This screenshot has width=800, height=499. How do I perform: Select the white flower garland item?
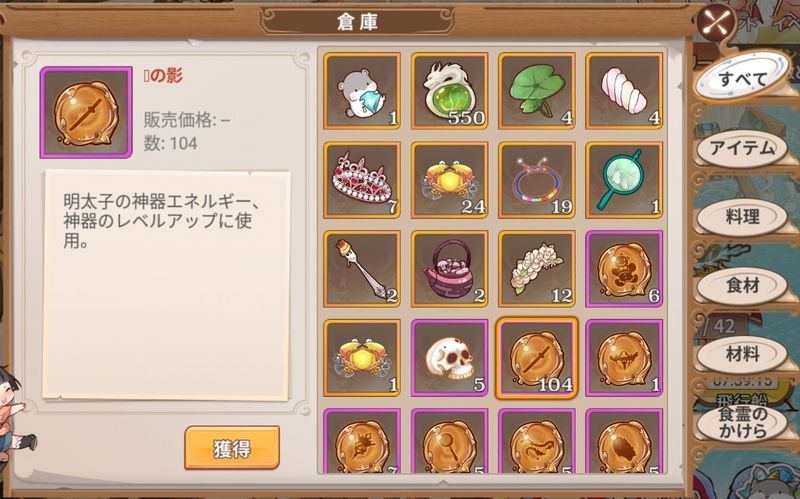point(537,269)
